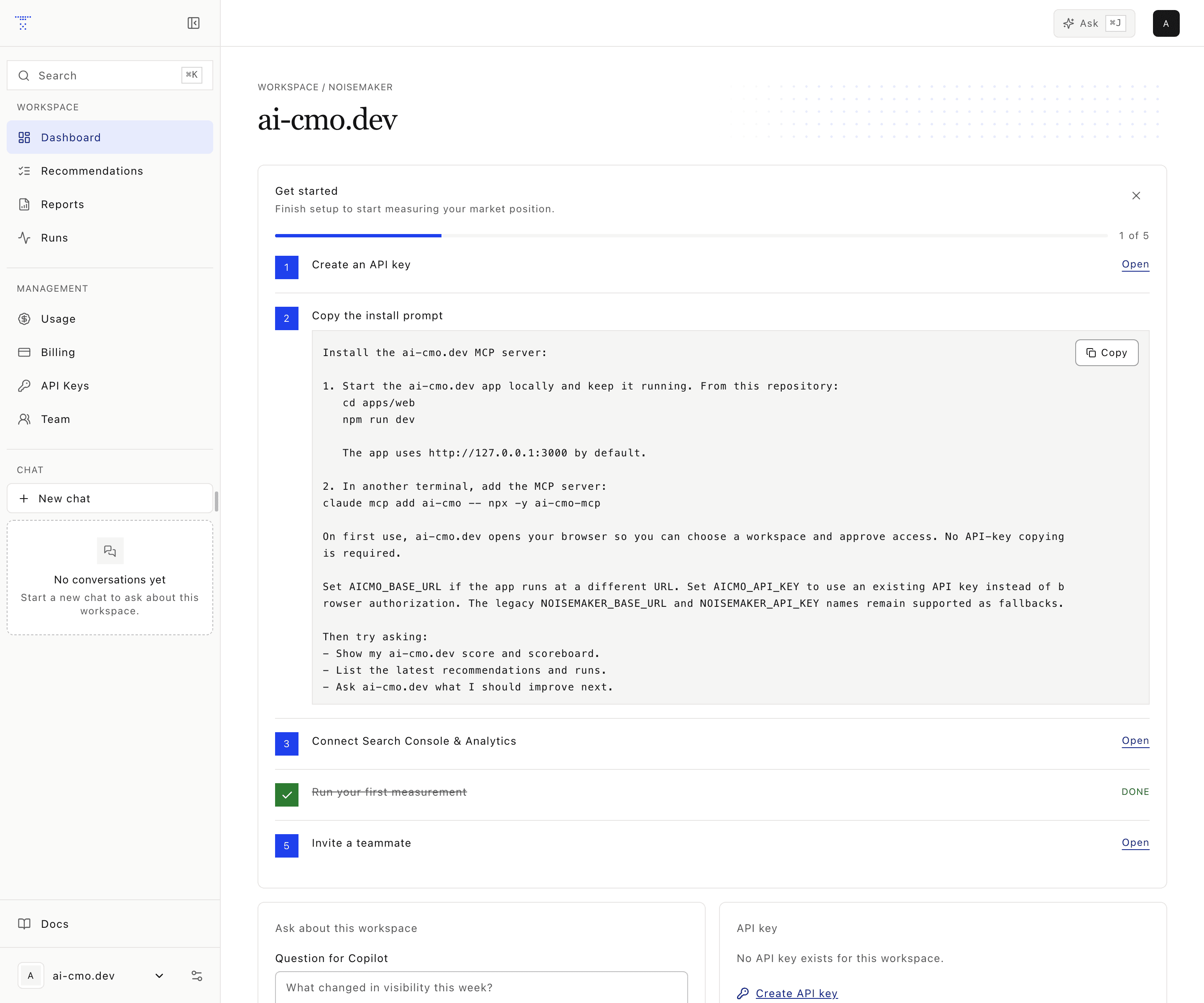The width and height of the screenshot is (1204, 1003).
Task: Collapse the sidebar panel icon
Action: pos(194,23)
